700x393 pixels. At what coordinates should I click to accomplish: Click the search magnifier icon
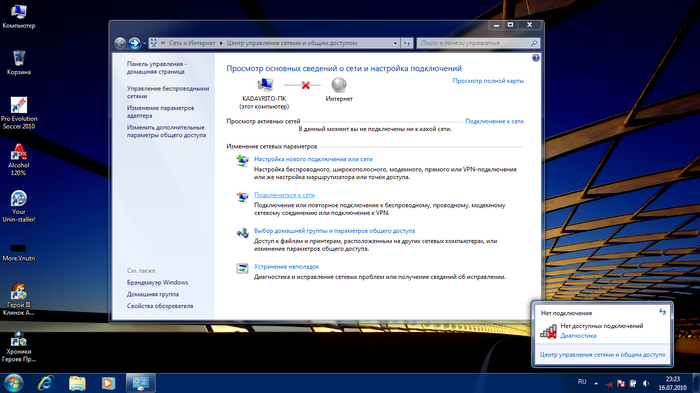[534, 43]
